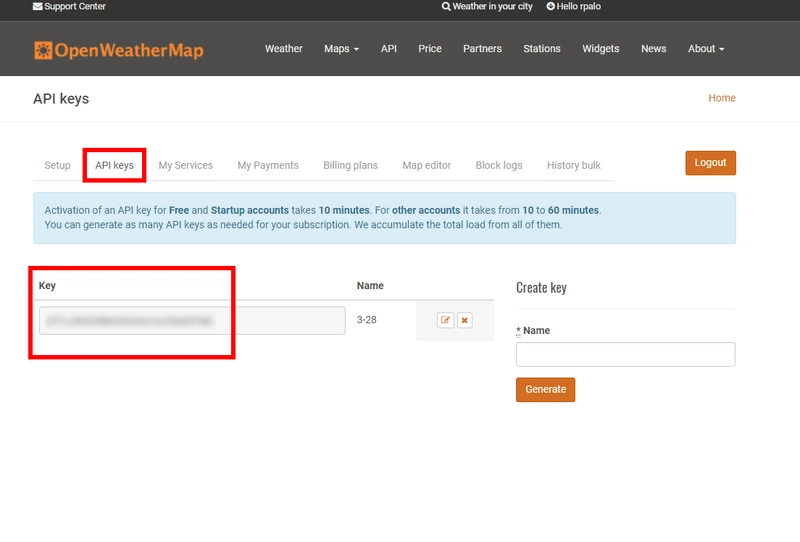800x542 pixels.
Task: Switch to the My Services tab
Action: coord(185,165)
